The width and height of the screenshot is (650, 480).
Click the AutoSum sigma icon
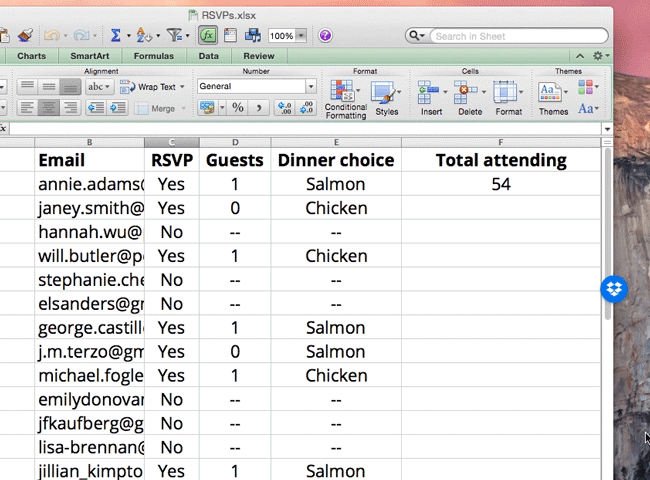point(116,36)
